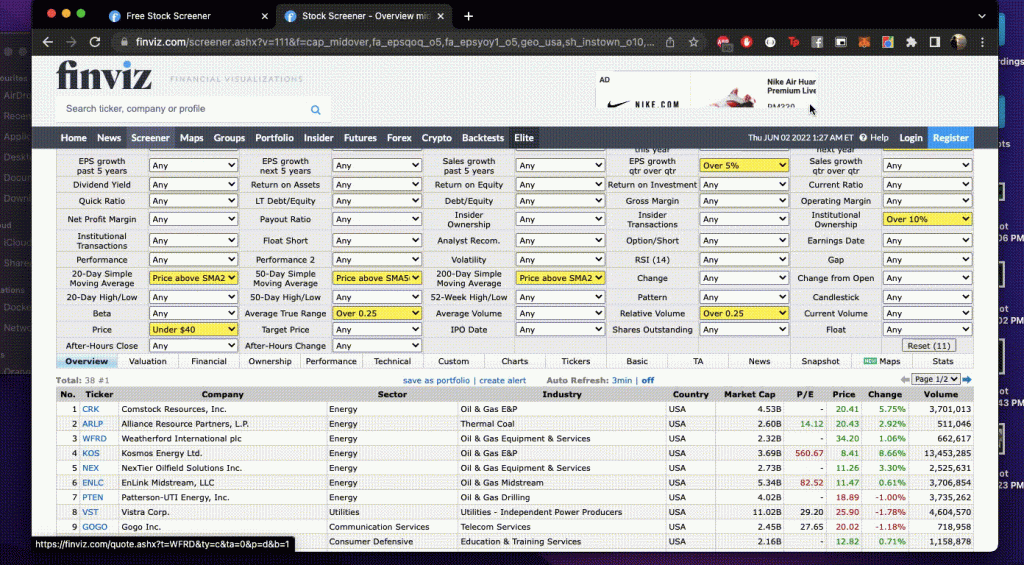Open the Page 1/2 selector dropdown
Viewport: 1024px width, 565px height.
pos(936,380)
